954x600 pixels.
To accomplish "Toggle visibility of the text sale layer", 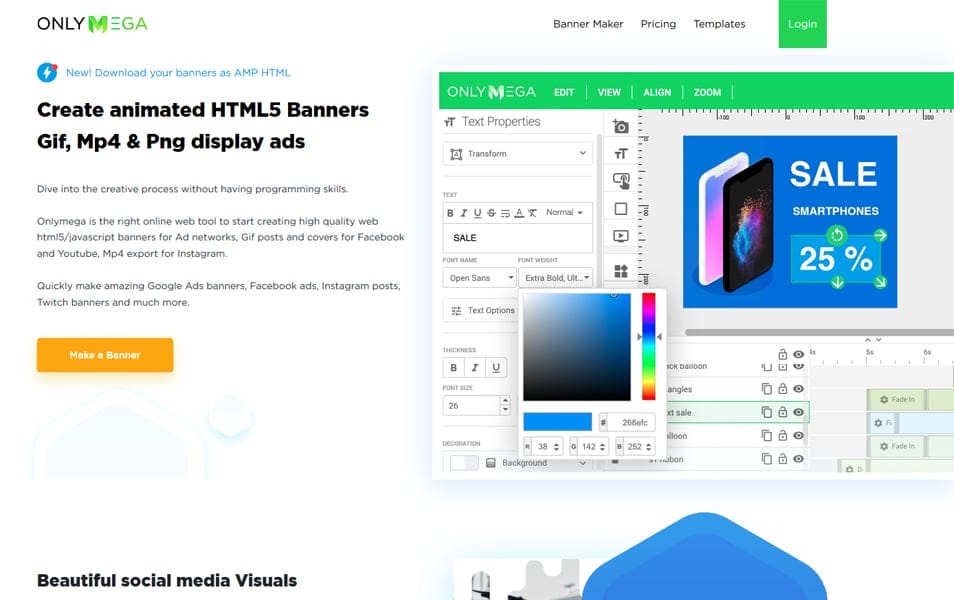I will 798,412.
